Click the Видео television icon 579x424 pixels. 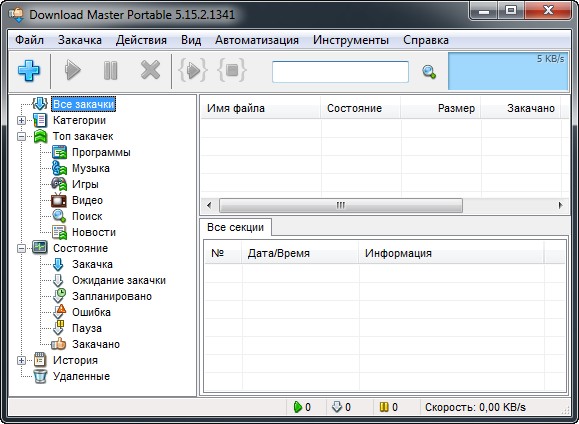click(59, 200)
